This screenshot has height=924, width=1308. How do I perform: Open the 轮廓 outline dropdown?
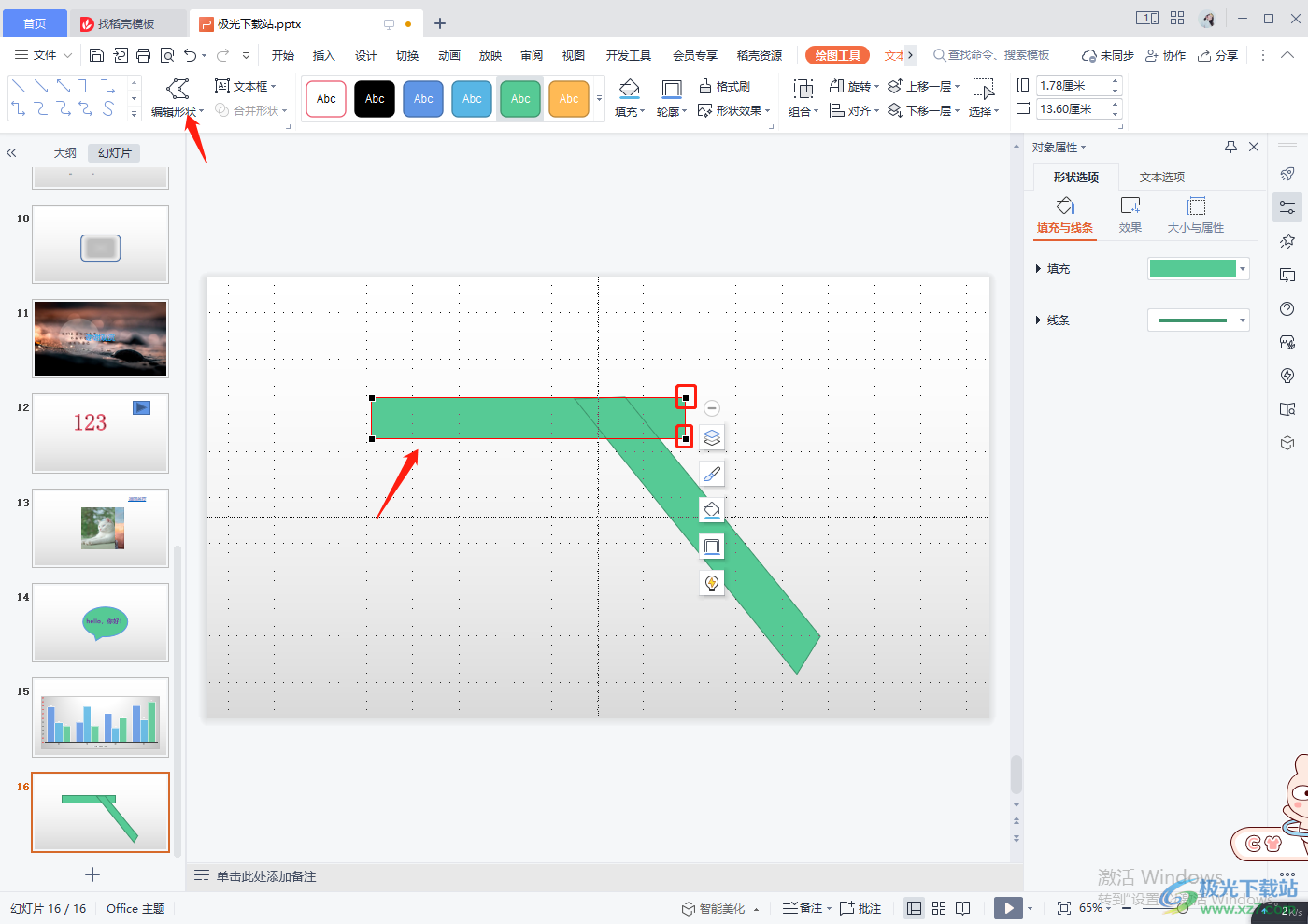[672, 111]
